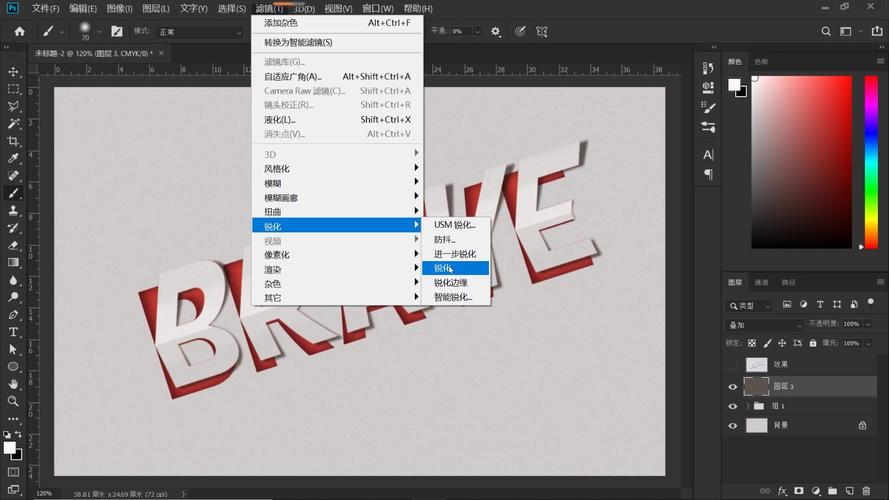
Task: Open the 文件(F) menu
Action: point(45,9)
